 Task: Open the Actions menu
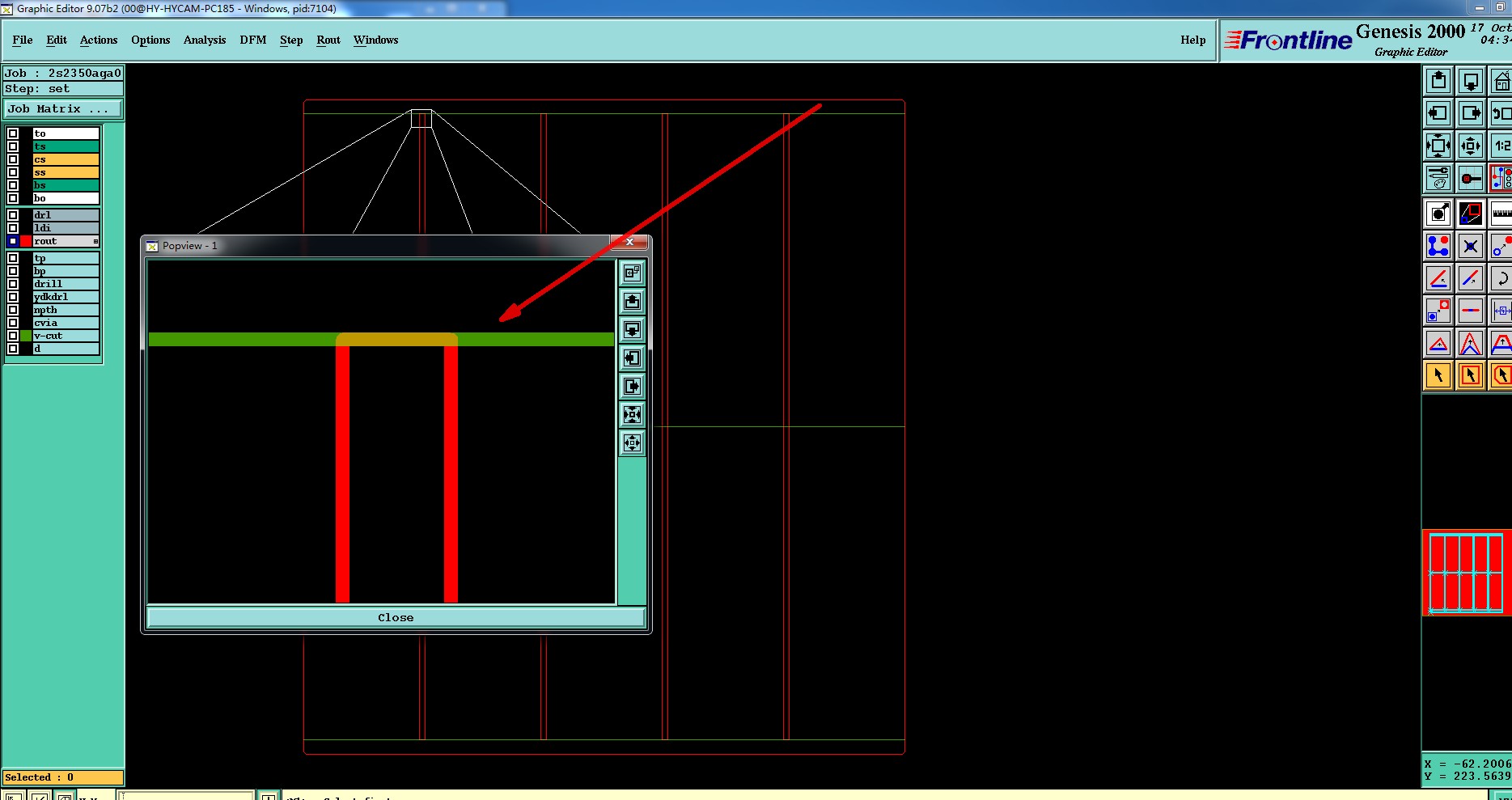pos(99,40)
